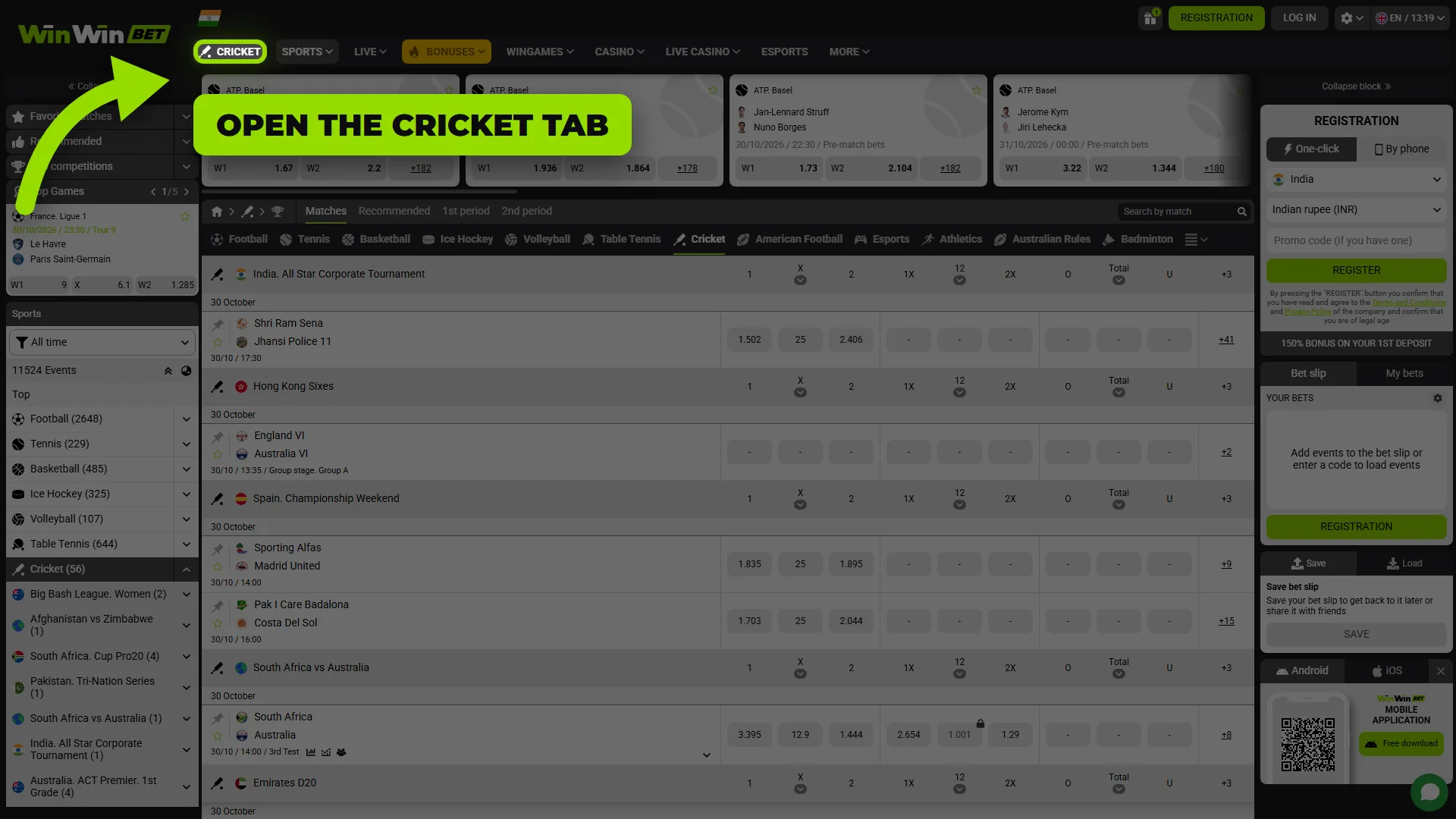Image resolution: width=1456 pixels, height=819 pixels.
Task: Favorite the Le Havre match star
Action: (x=184, y=217)
